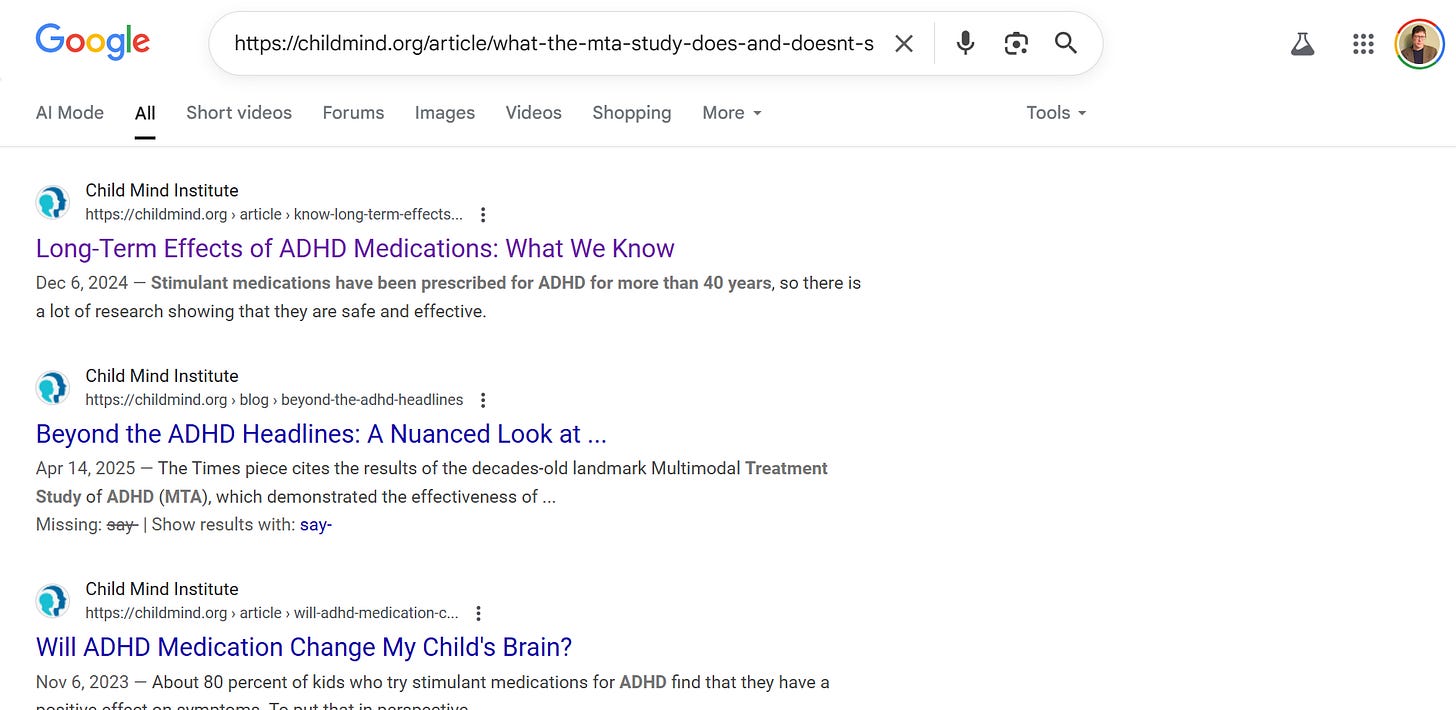This screenshot has width=1456, height=710.
Task: Click Child Mind Institute name above Will ADHD Medication
Action: point(162,589)
